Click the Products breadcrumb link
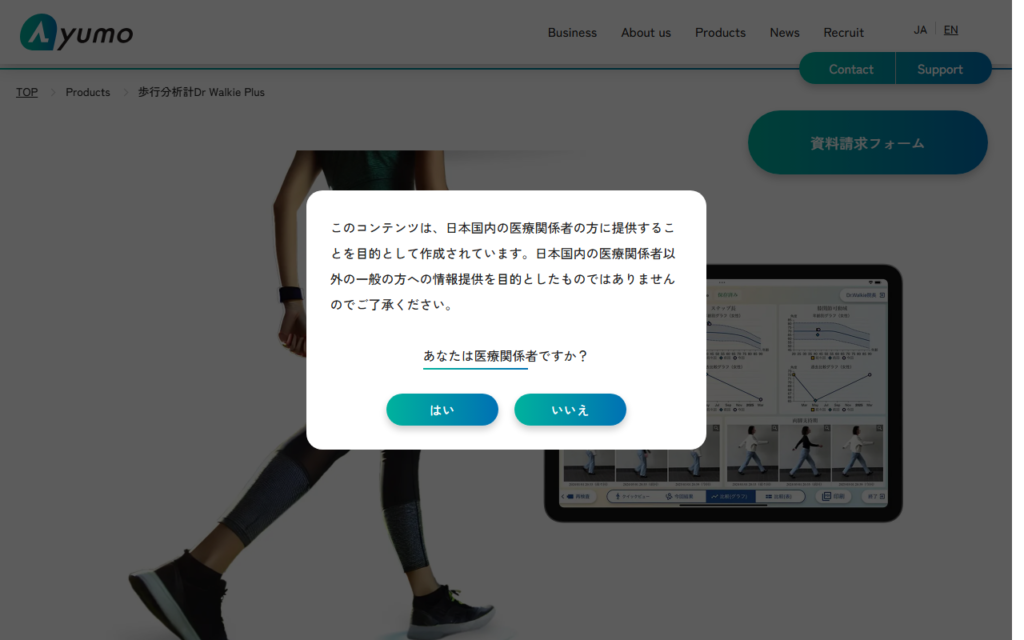Viewport: 1024px width, 640px height. pos(88,92)
